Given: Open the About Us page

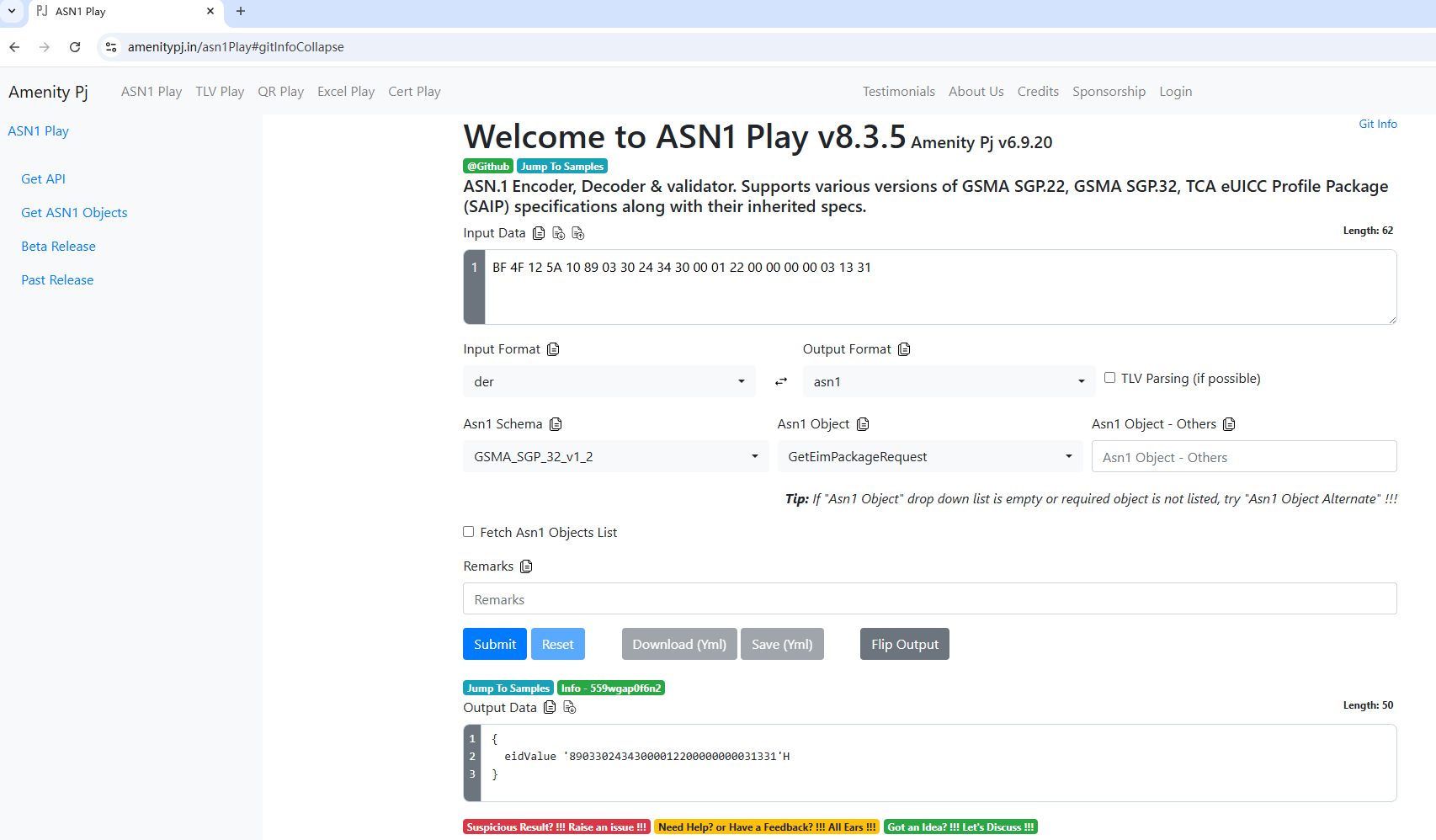Looking at the screenshot, I should pyautogui.click(x=976, y=92).
